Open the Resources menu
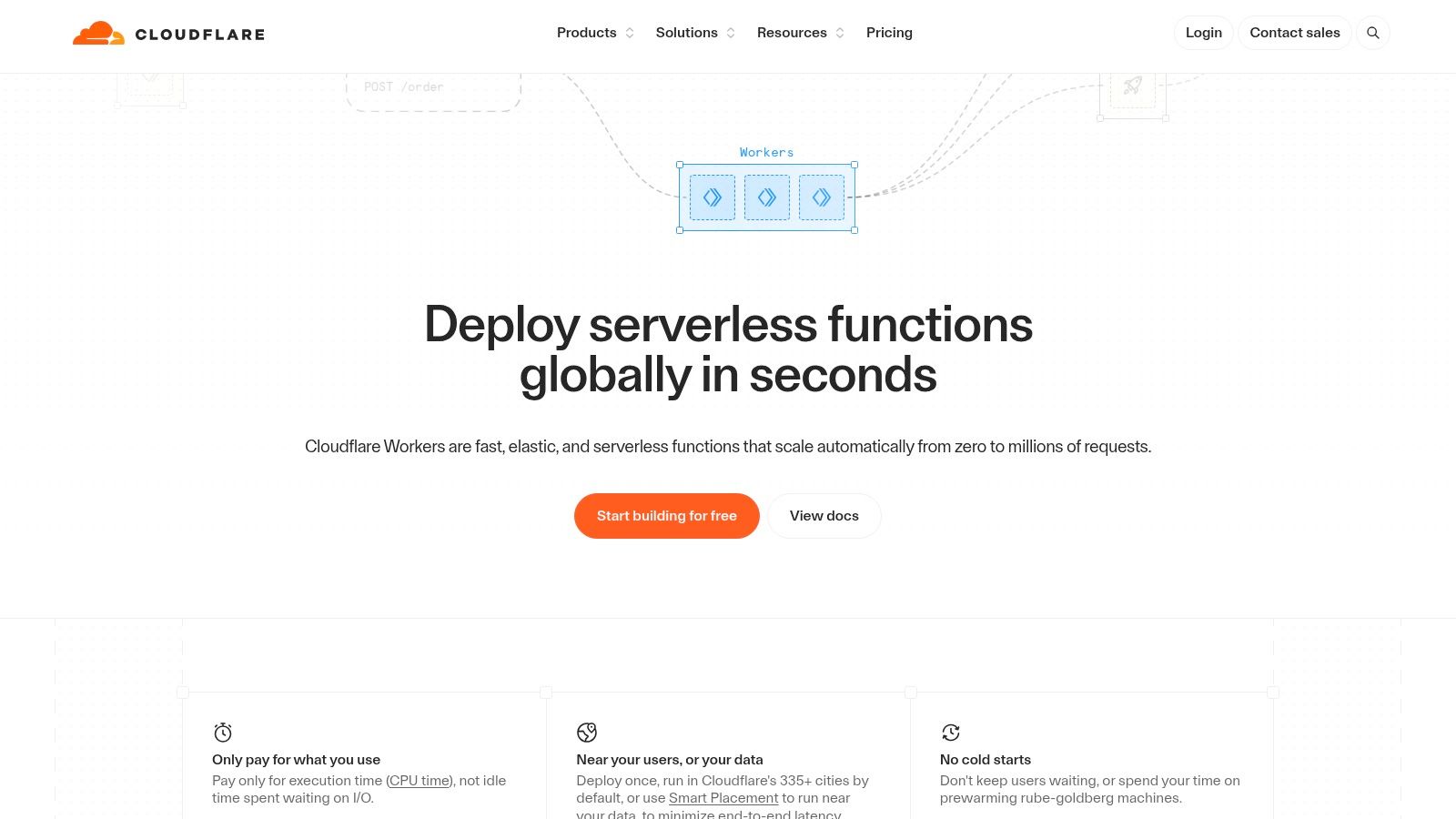 click(x=792, y=33)
